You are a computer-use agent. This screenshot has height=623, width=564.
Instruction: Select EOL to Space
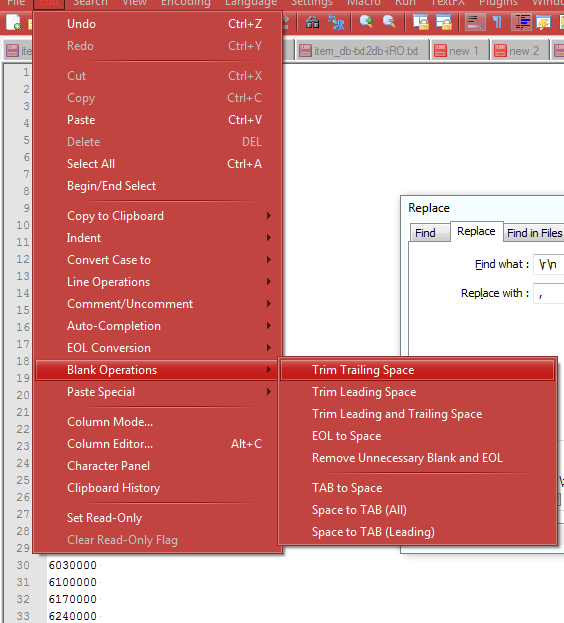click(417, 436)
